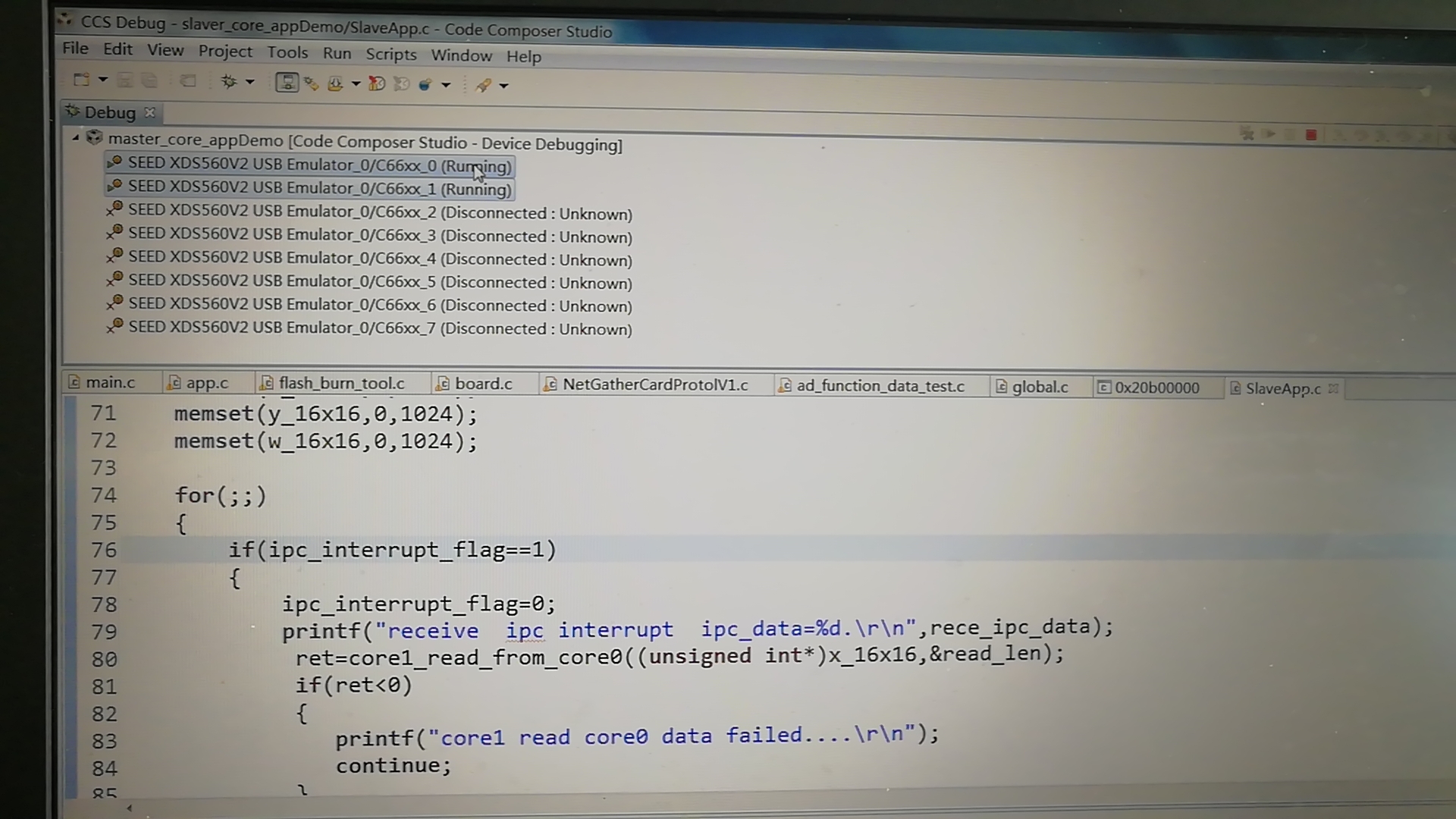1456x819 pixels.
Task: Open the Scripts menu
Action: 391,54
